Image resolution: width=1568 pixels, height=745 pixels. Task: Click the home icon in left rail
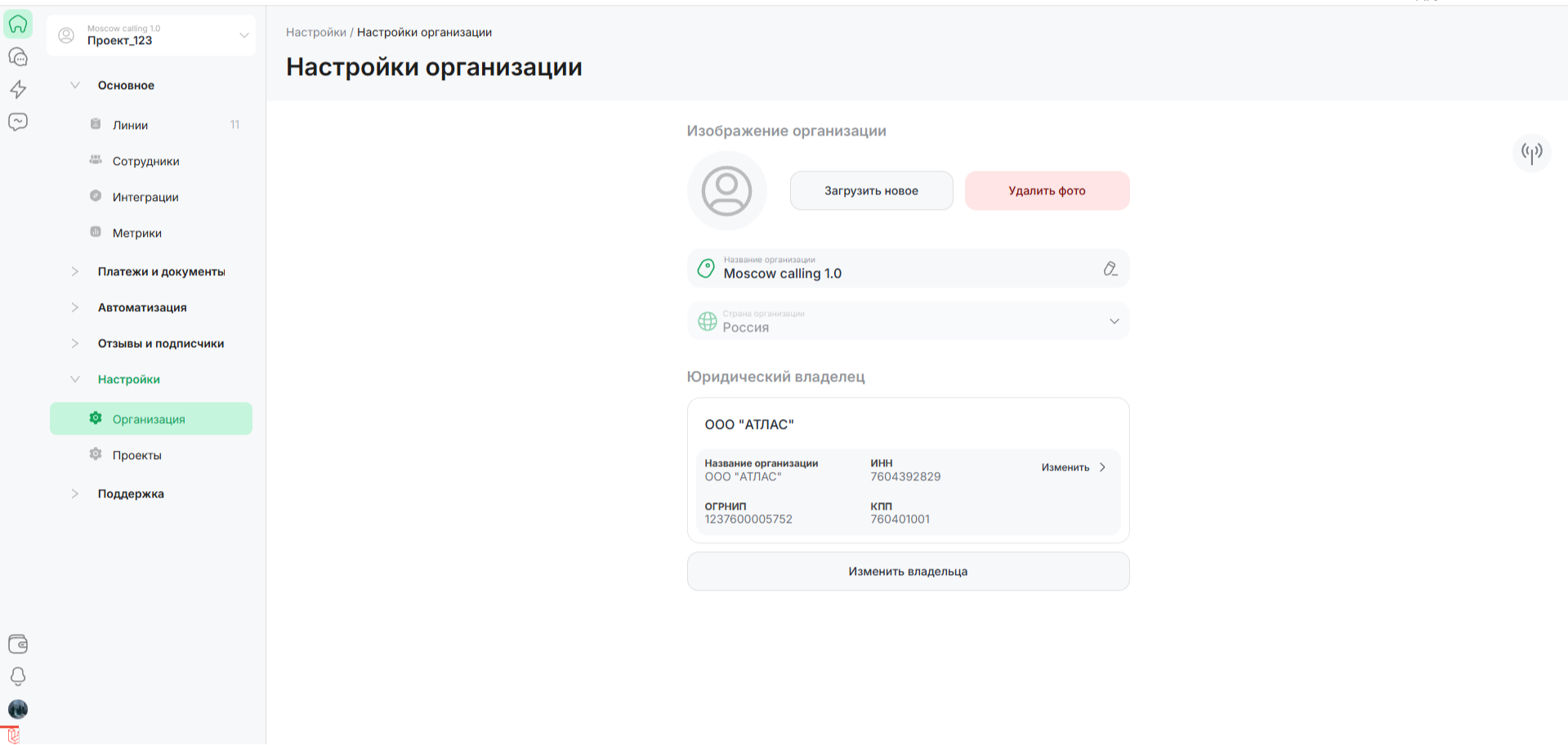coord(18,25)
